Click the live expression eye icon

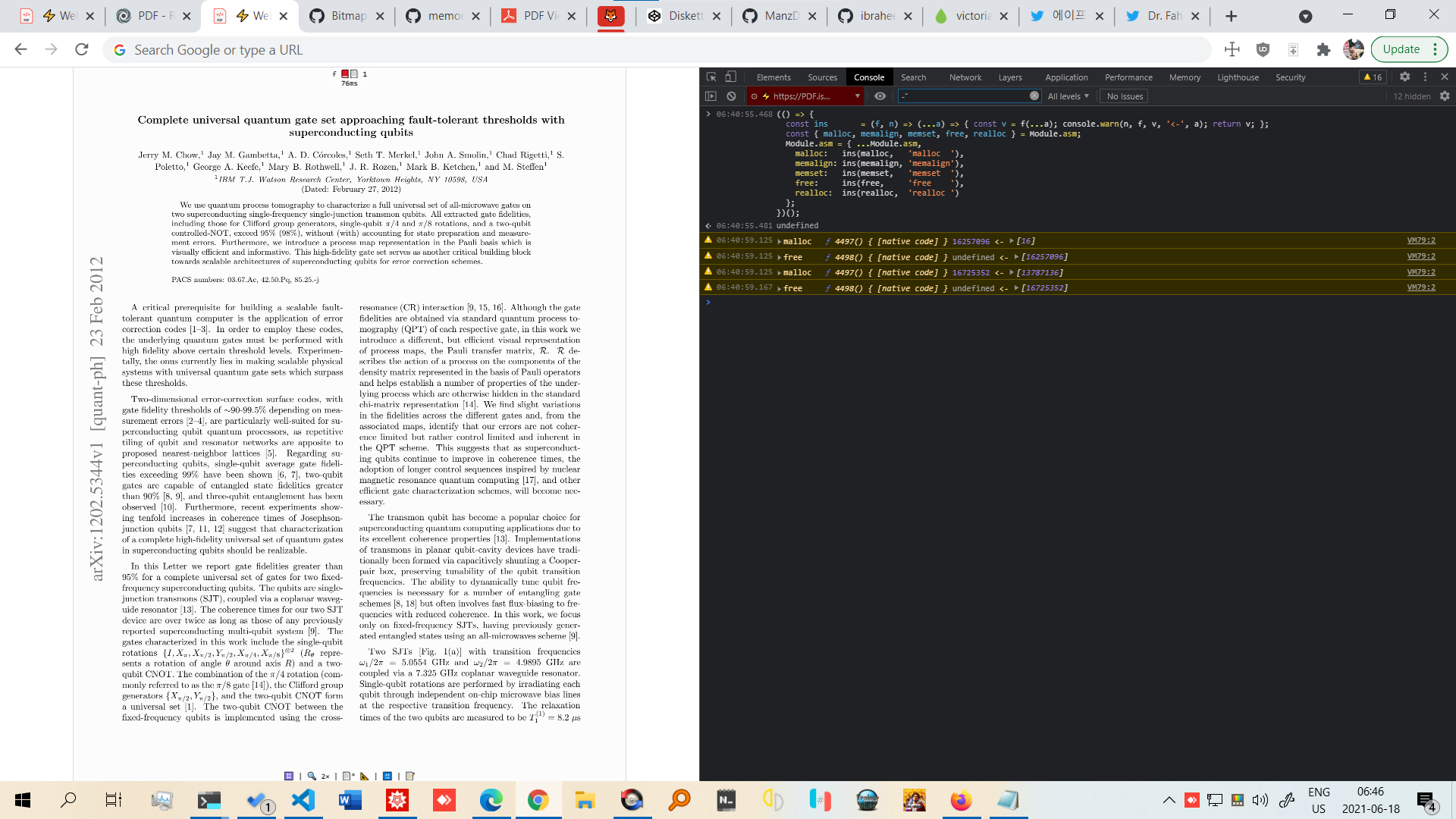coord(880,96)
